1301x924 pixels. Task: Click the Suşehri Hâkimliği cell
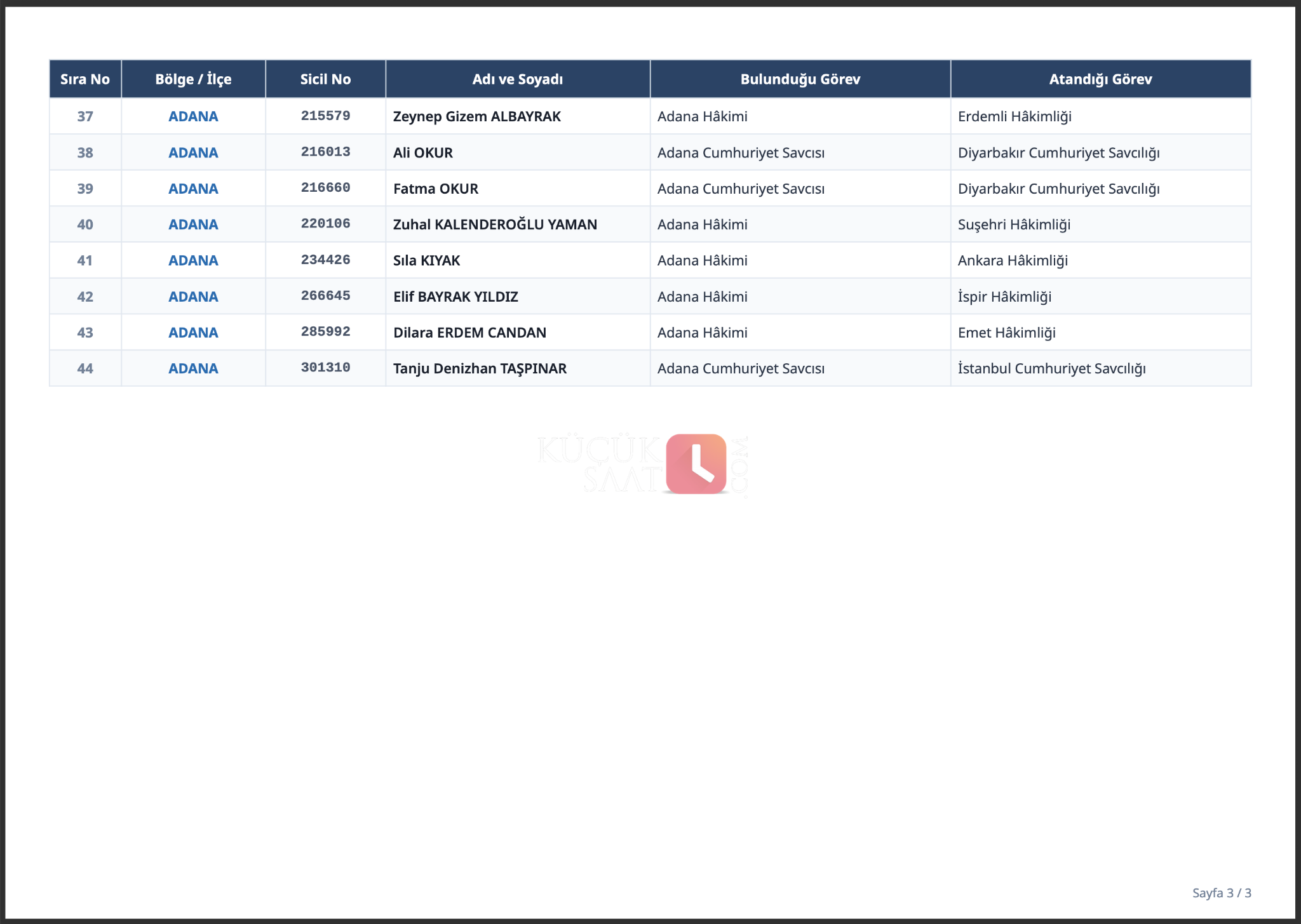pos(1100,224)
